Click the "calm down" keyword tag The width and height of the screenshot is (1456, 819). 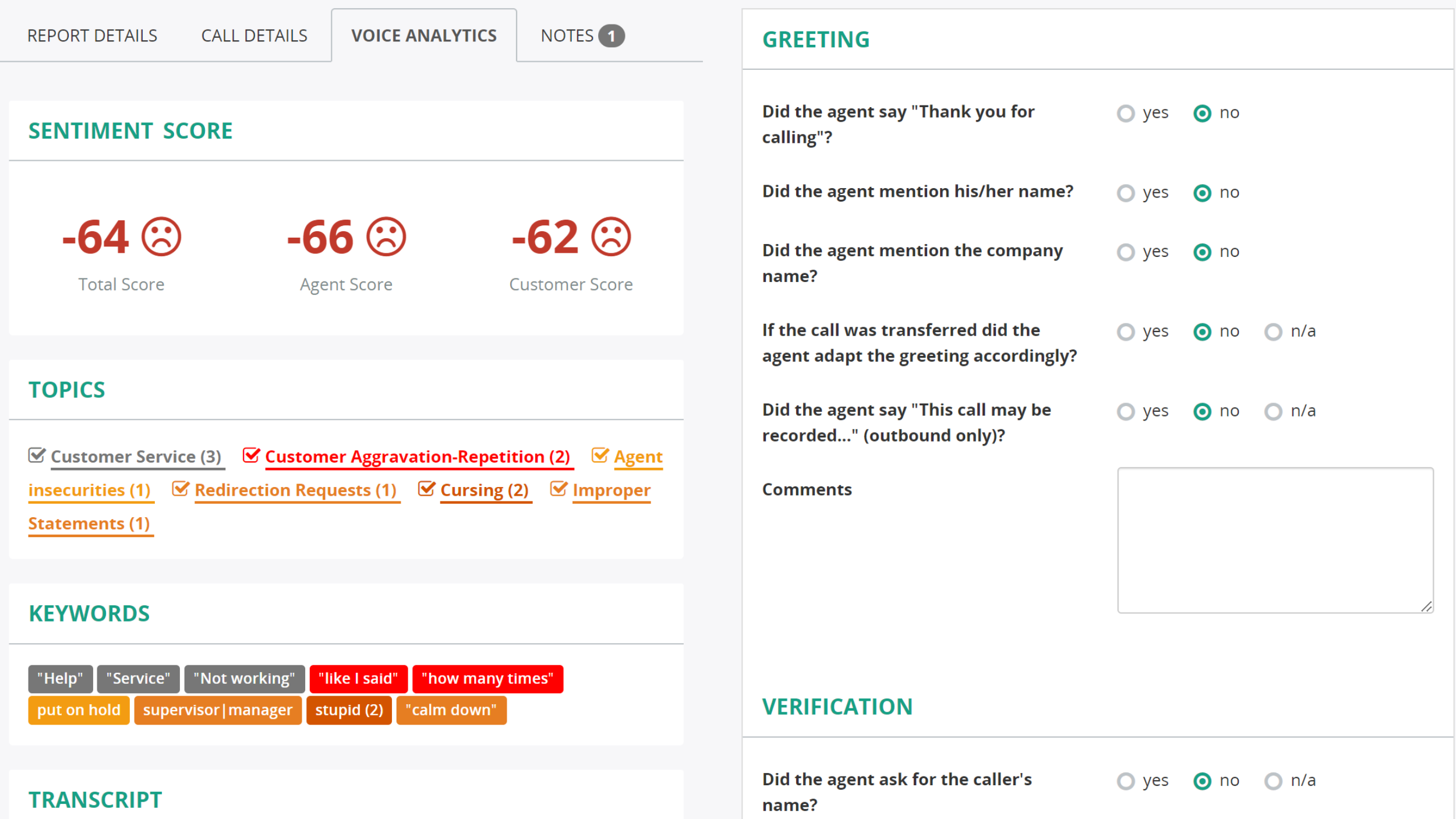pos(451,710)
